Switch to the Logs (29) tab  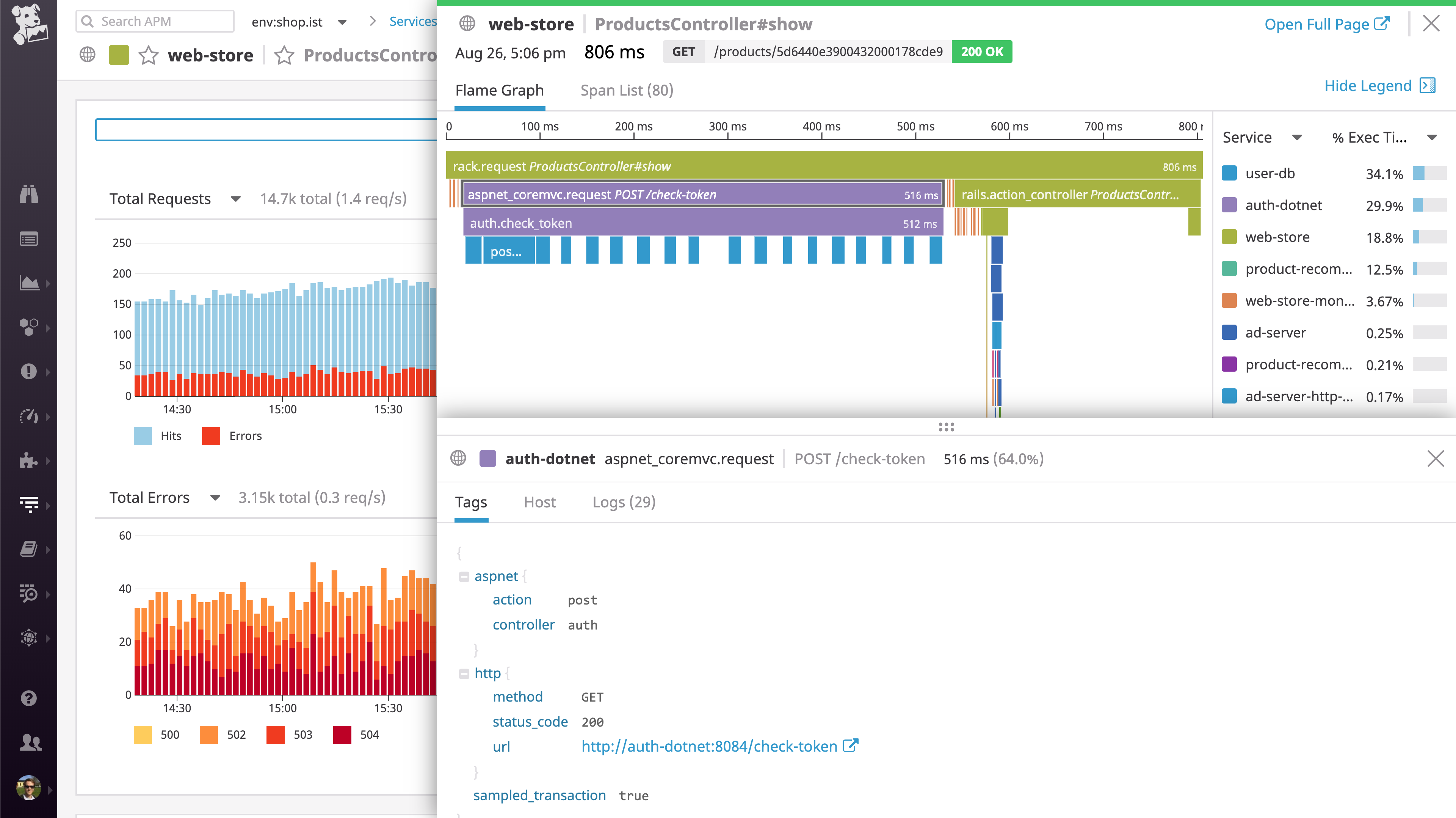[624, 502]
